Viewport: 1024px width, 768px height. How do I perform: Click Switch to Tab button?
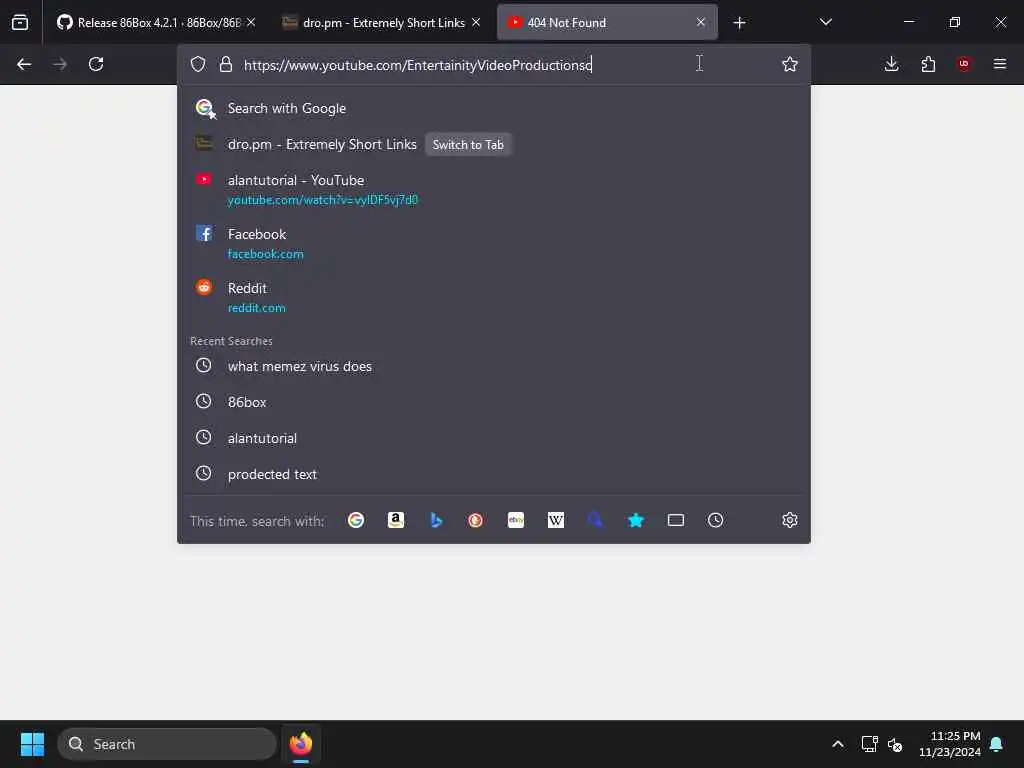tap(468, 144)
